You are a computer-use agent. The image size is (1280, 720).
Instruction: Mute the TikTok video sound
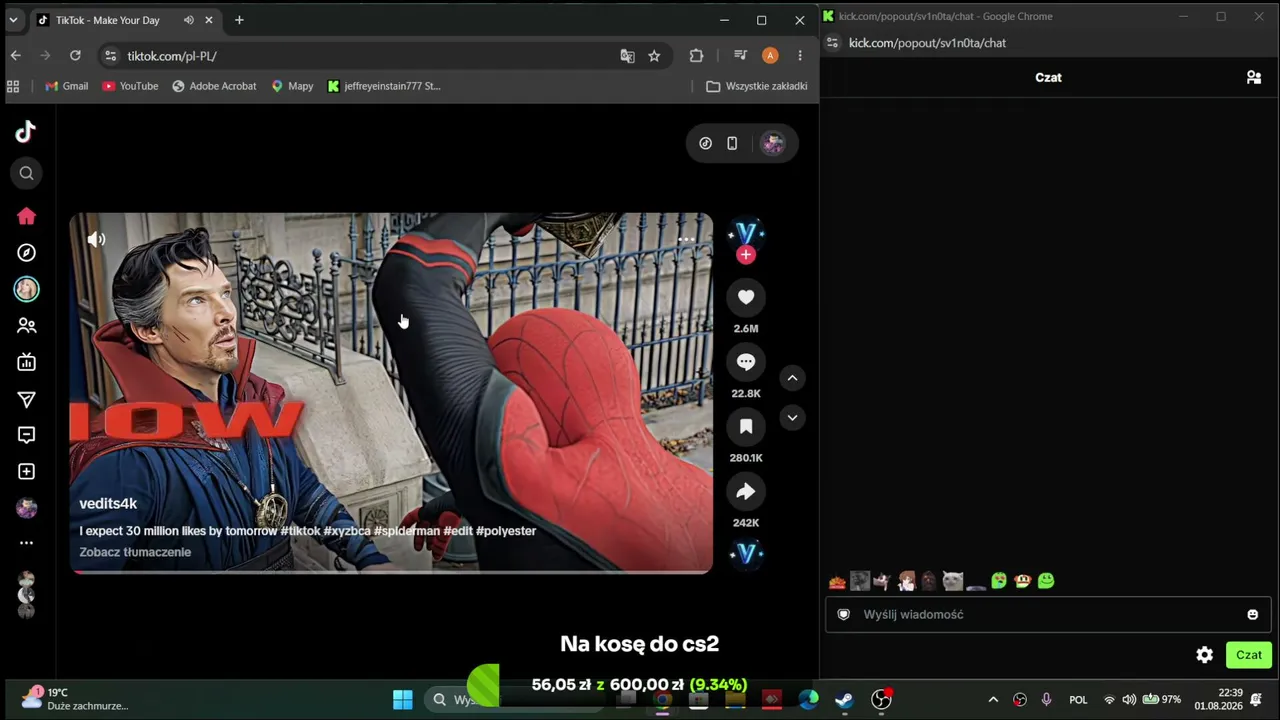[x=96, y=239]
